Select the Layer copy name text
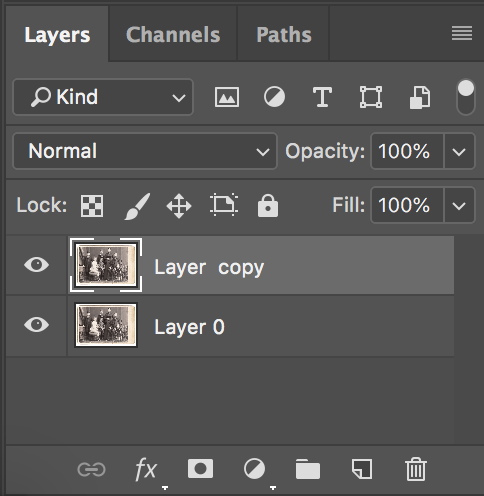 (x=209, y=268)
